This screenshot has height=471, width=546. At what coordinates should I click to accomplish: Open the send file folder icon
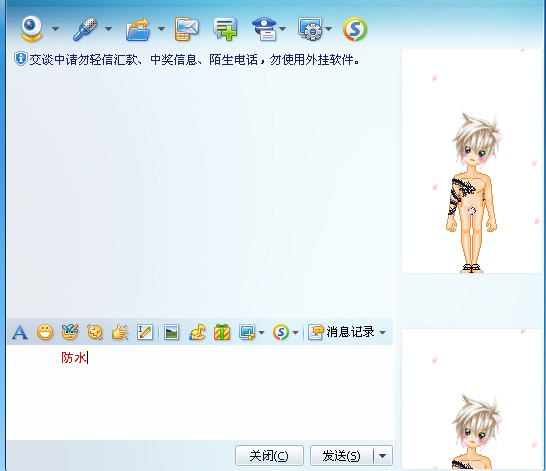pyautogui.click(x=138, y=30)
